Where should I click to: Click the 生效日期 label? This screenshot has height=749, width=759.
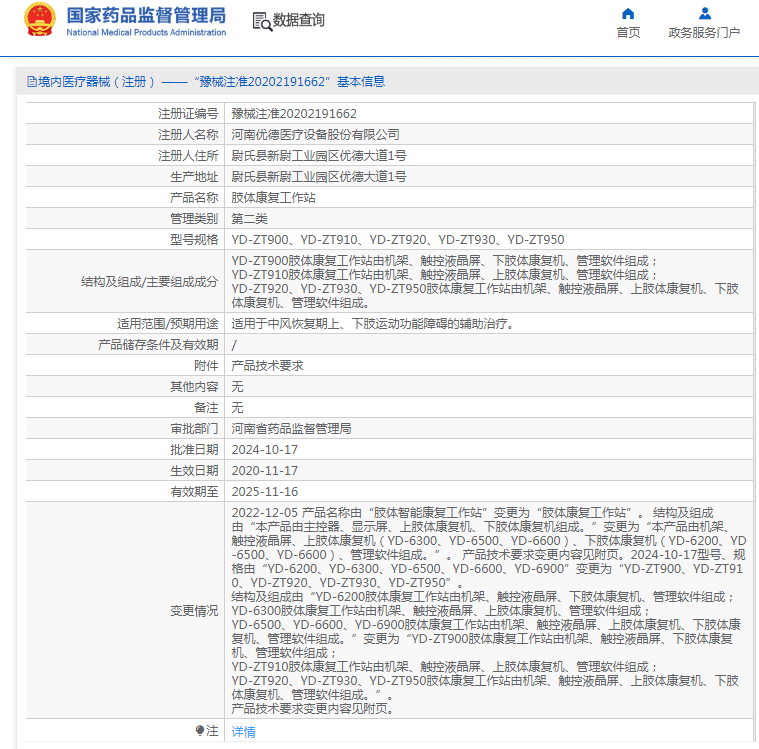pos(194,471)
